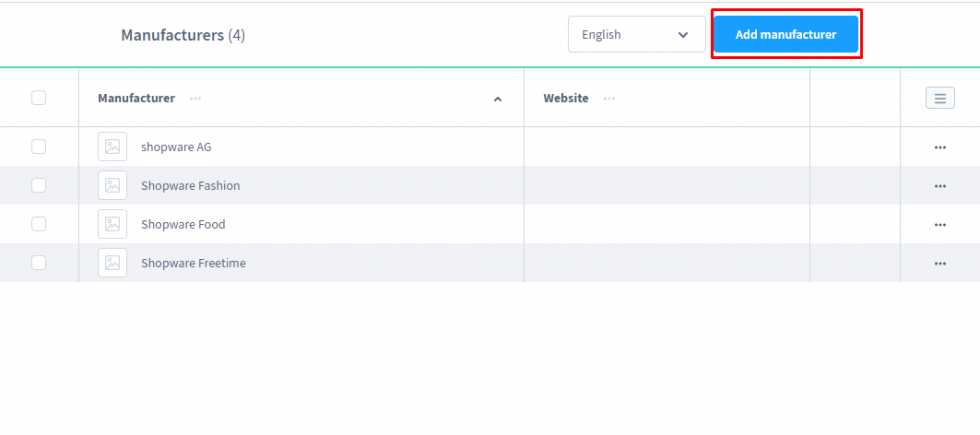Open the Shopware Freetime manufacturer entry

click(193, 263)
